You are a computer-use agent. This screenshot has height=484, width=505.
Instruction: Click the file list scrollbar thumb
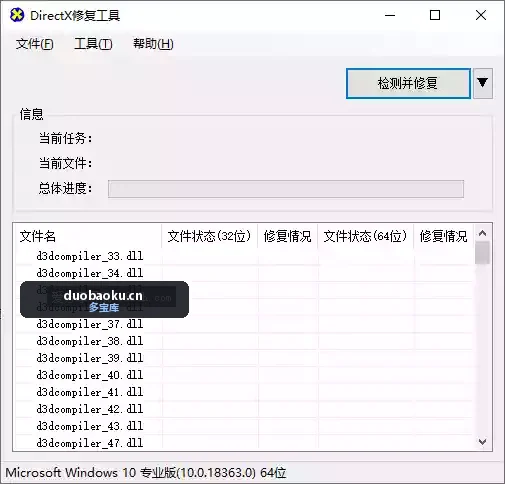[482, 253]
